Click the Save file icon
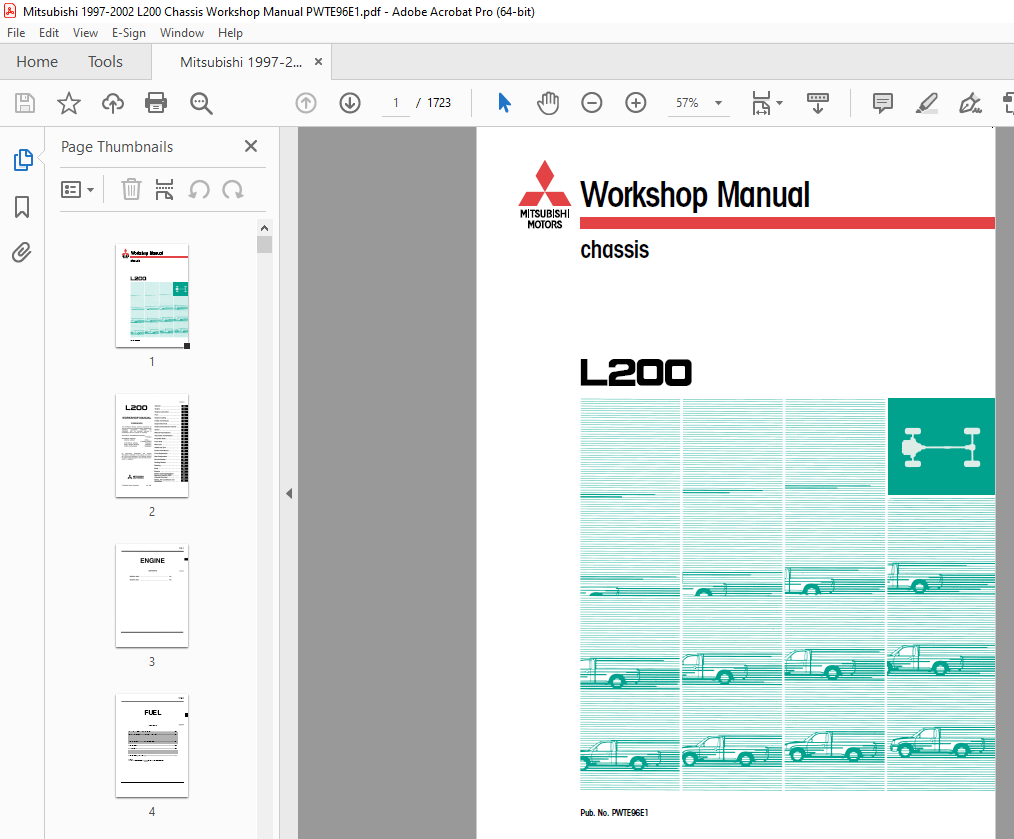Screen dimensions: 1014x839 tap(25, 103)
